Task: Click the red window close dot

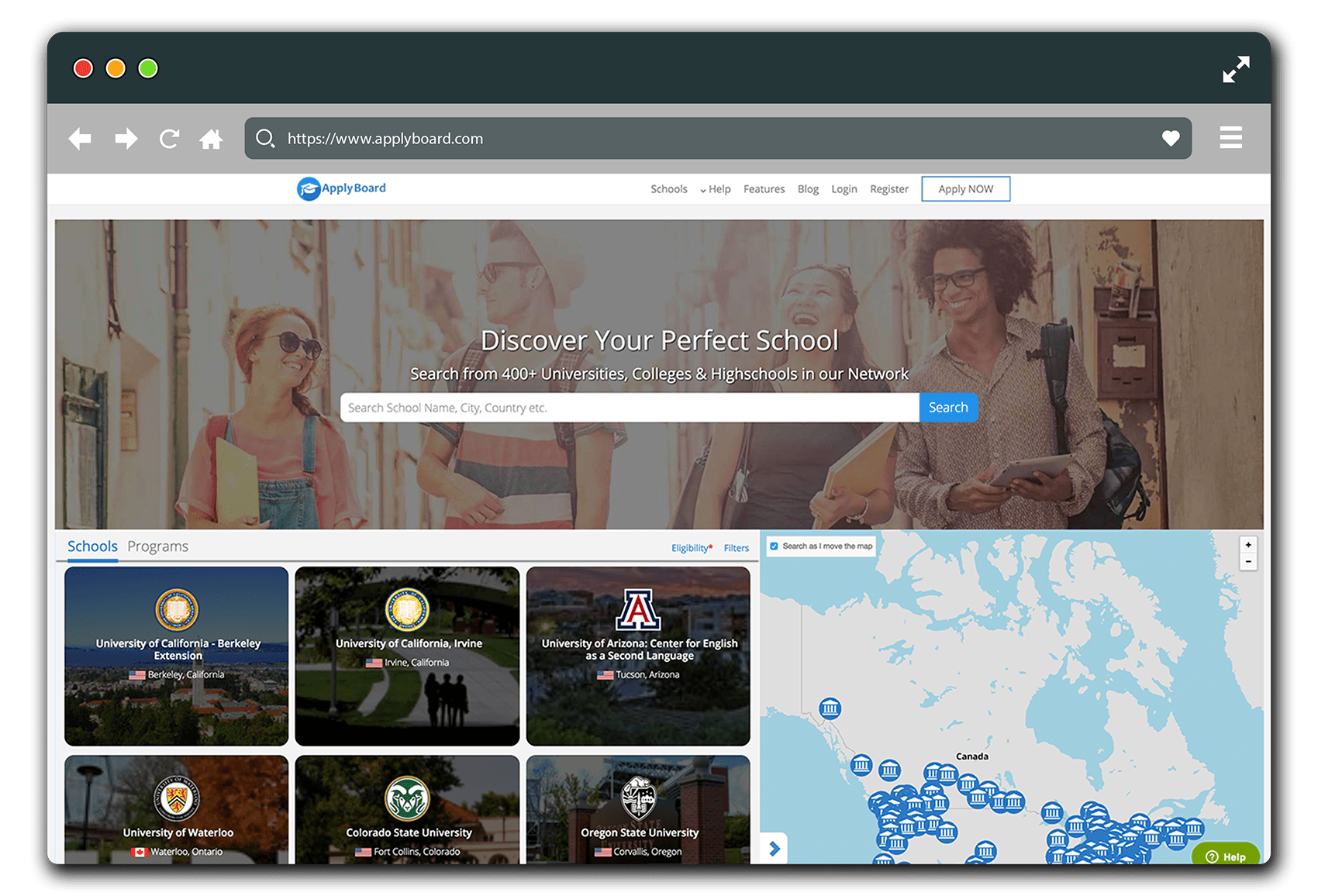Action: [x=83, y=69]
